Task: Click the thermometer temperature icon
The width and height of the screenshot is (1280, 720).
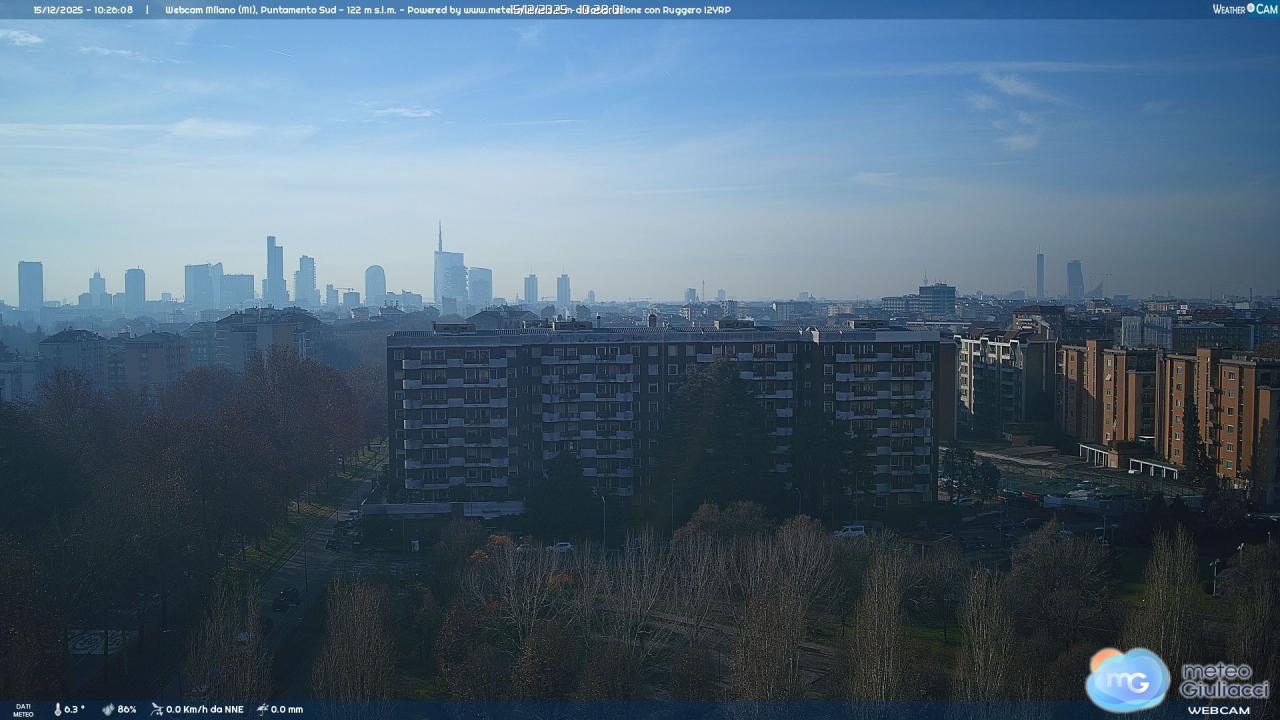Action: point(57,709)
